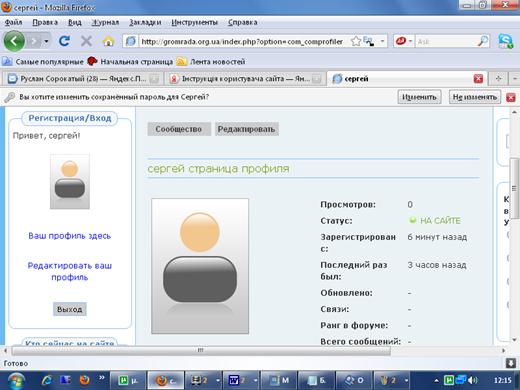Image resolution: width=520 pixels, height=390 pixels.
Task: Click the horizontal page scrollbar
Action: 201,350
